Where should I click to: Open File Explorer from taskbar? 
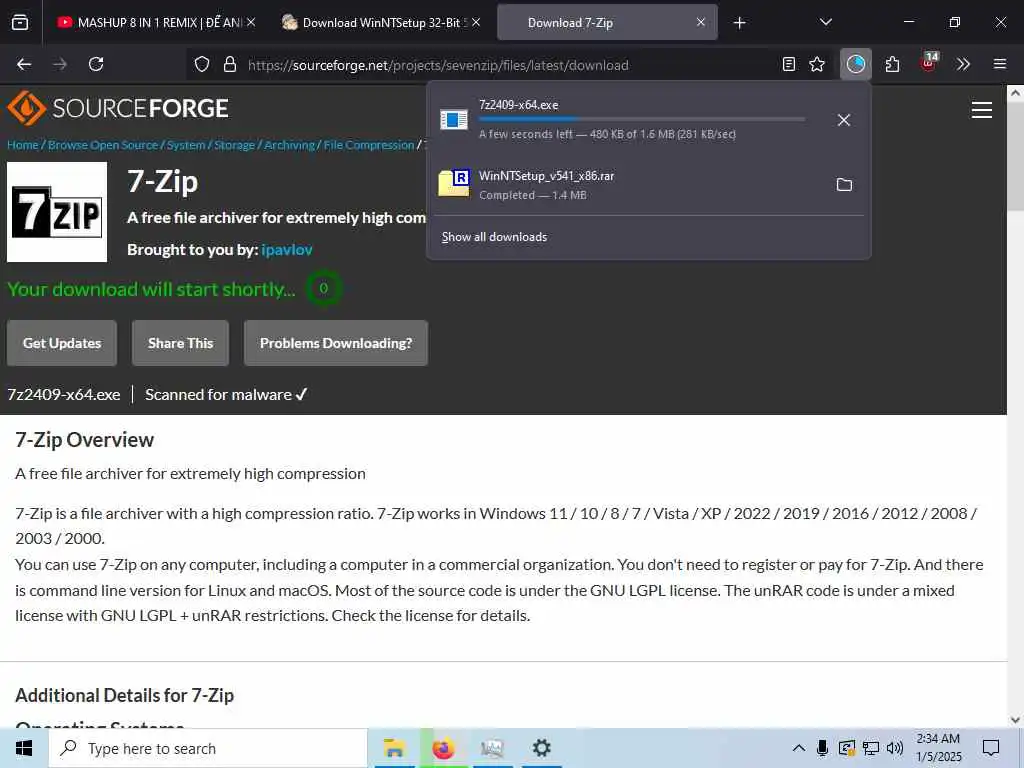click(x=394, y=748)
